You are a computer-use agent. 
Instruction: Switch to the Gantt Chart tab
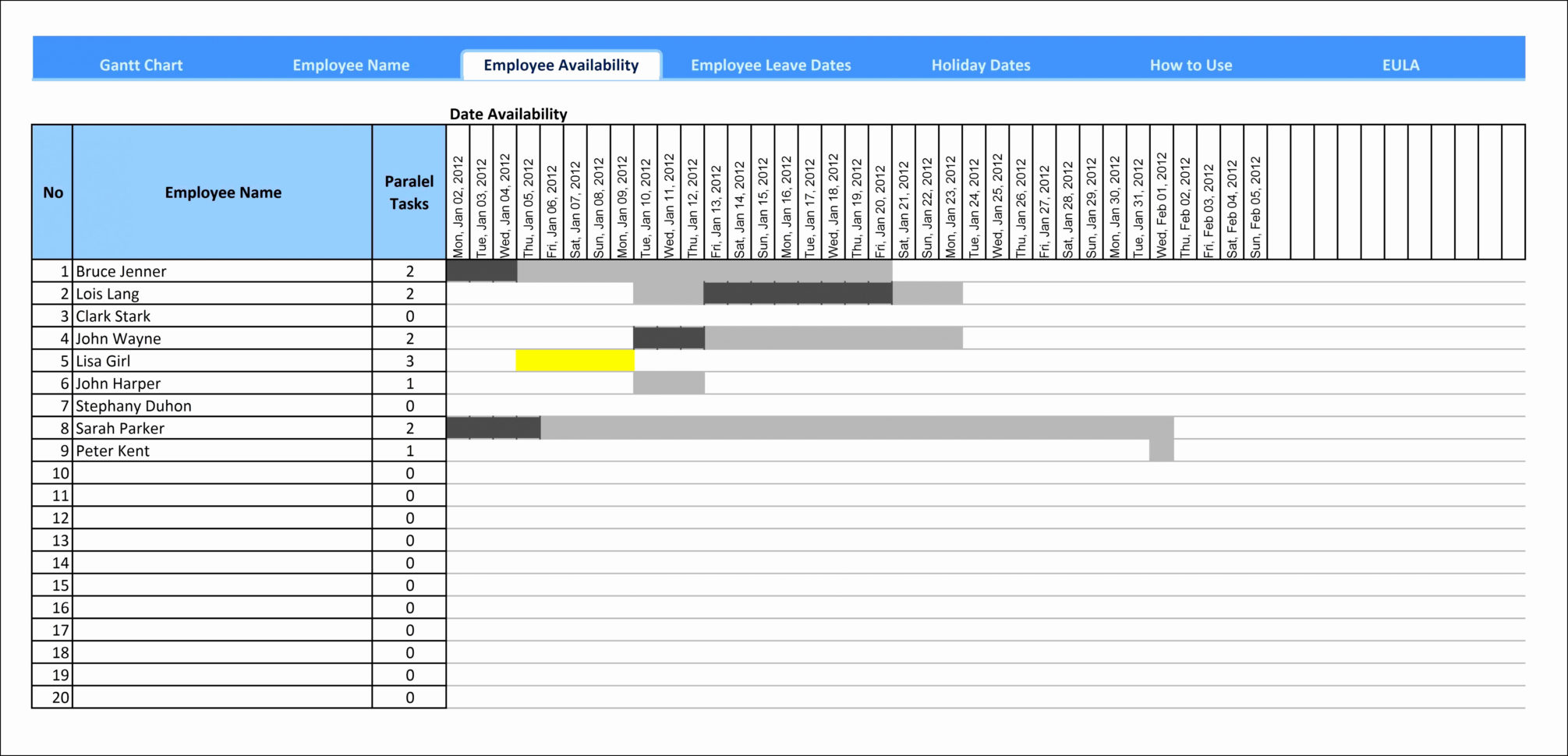(x=140, y=65)
